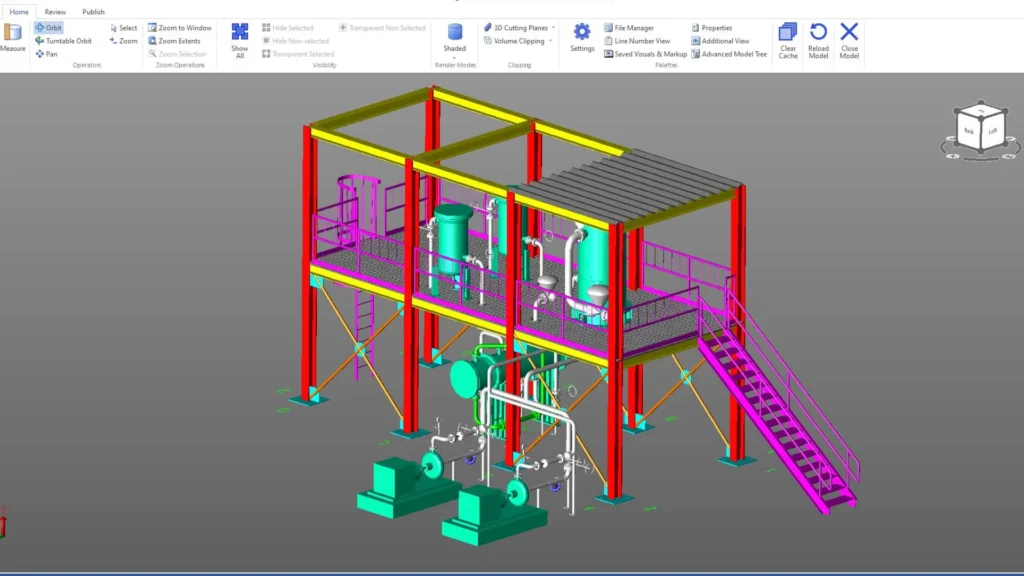This screenshot has height=576, width=1024.
Task: Clear the model cache
Action: click(788, 38)
